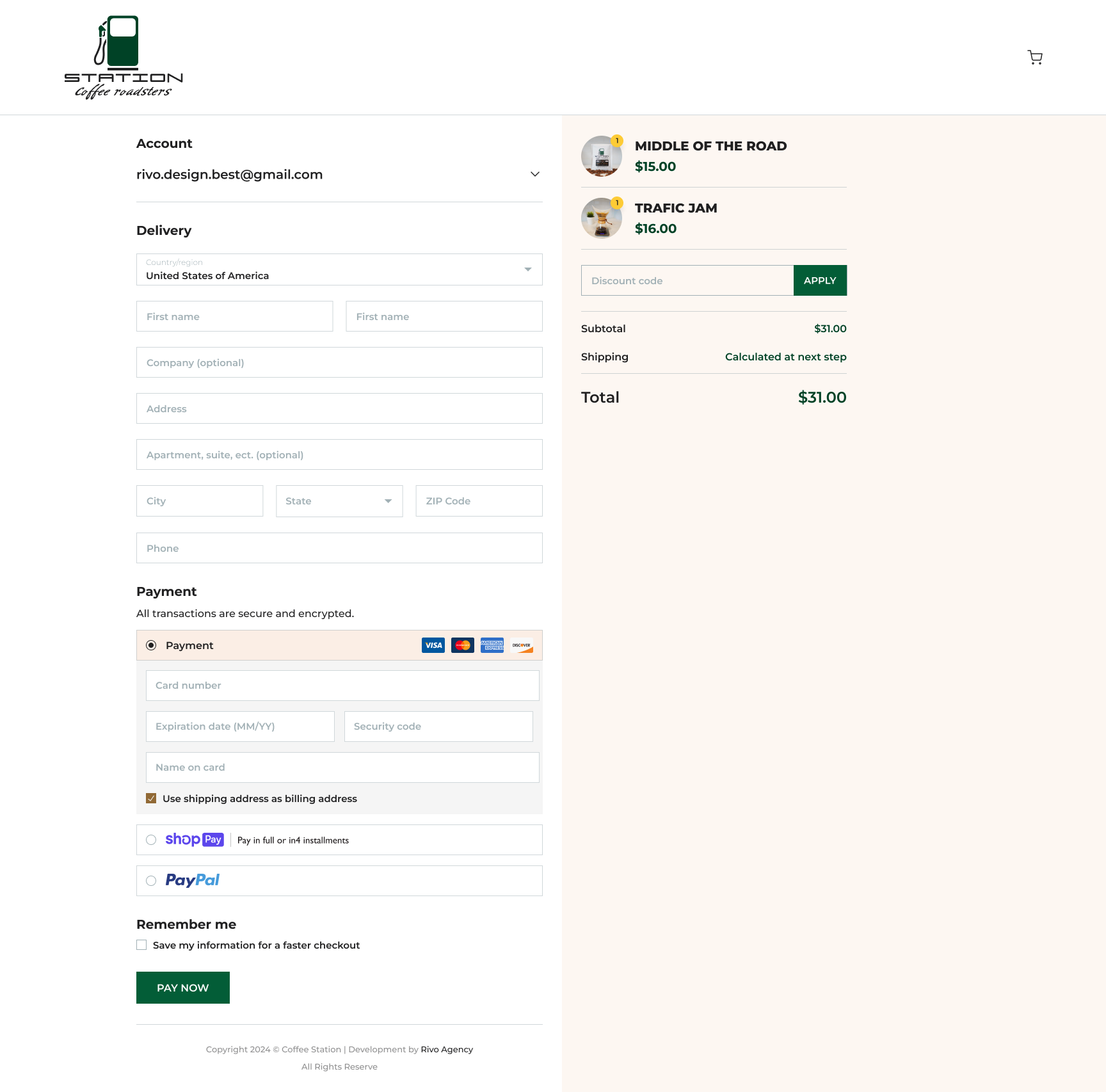
Task: Select the PayPal radio button
Action: click(x=151, y=881)
